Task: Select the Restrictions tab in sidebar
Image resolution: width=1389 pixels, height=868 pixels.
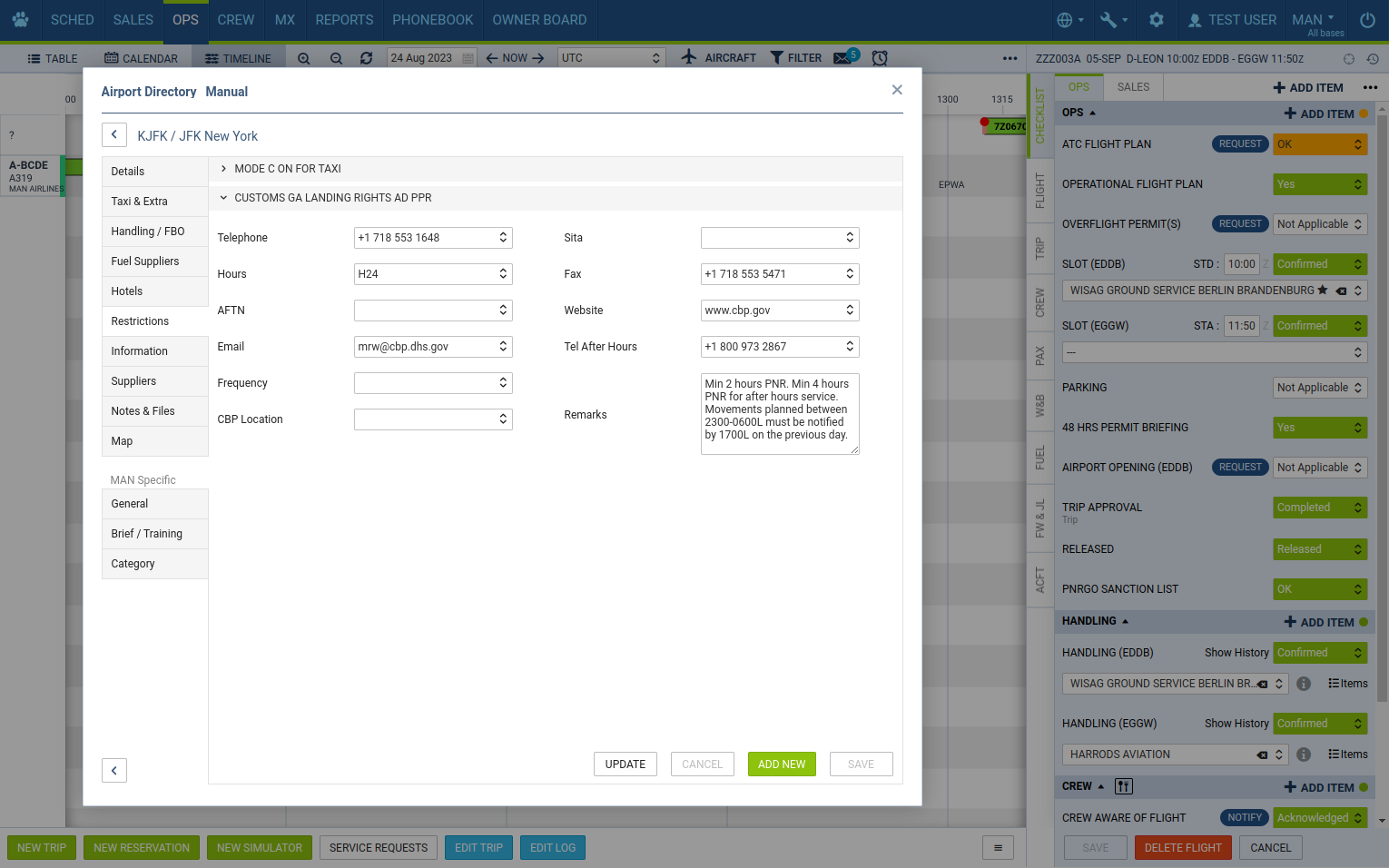Action: coord(140,321)
